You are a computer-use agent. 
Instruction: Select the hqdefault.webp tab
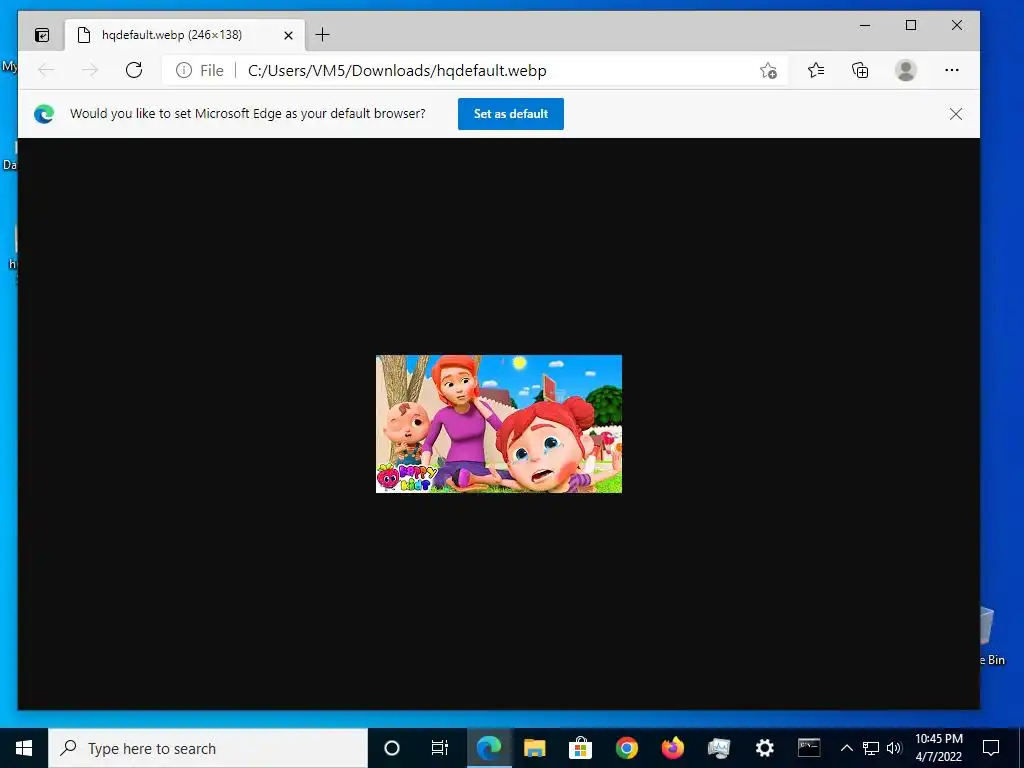pyautogui.click(x=185, y=35)
